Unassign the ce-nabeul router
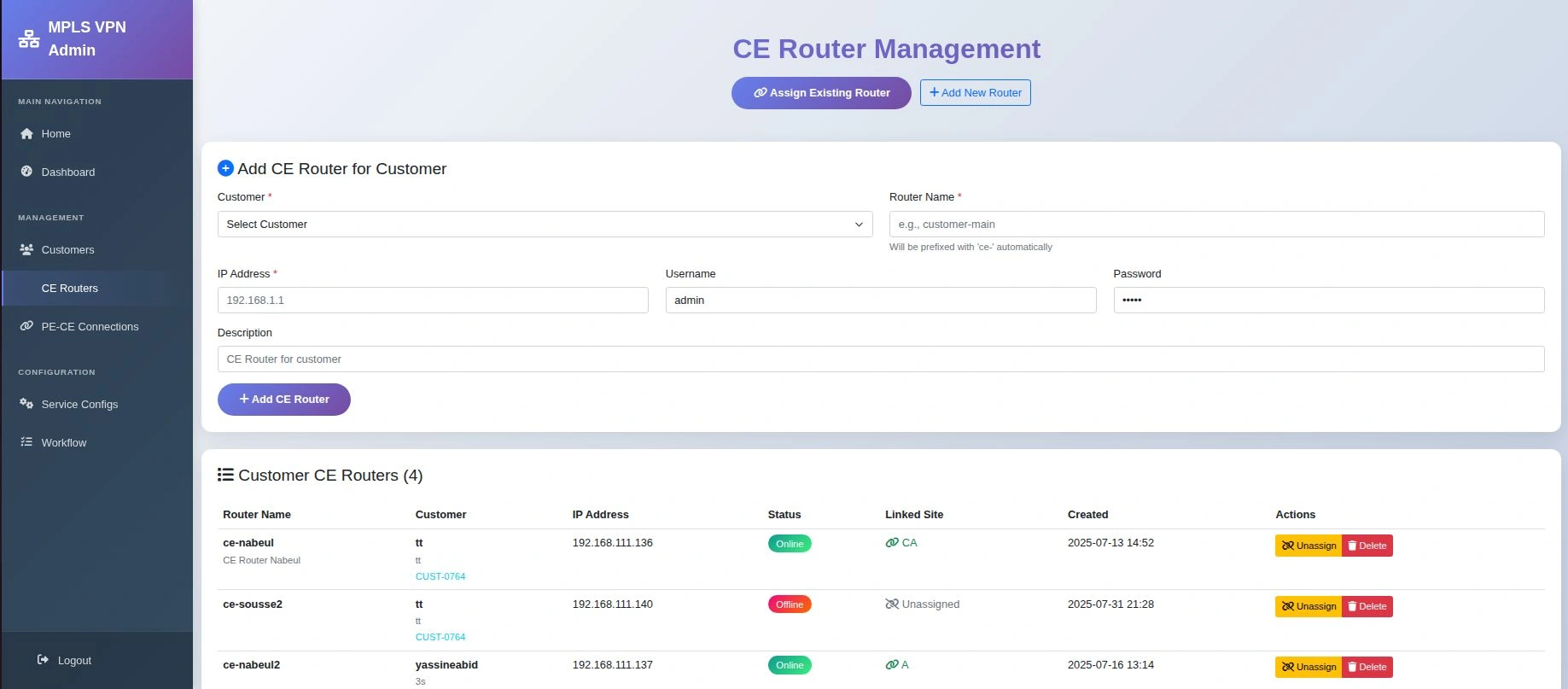This screenshot has width=1568, height=689. coord(1309,546)
